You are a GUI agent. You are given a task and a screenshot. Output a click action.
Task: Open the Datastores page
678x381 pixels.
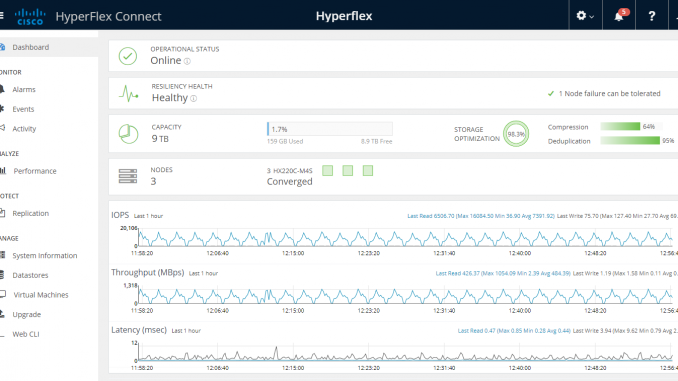pos(30,275)
